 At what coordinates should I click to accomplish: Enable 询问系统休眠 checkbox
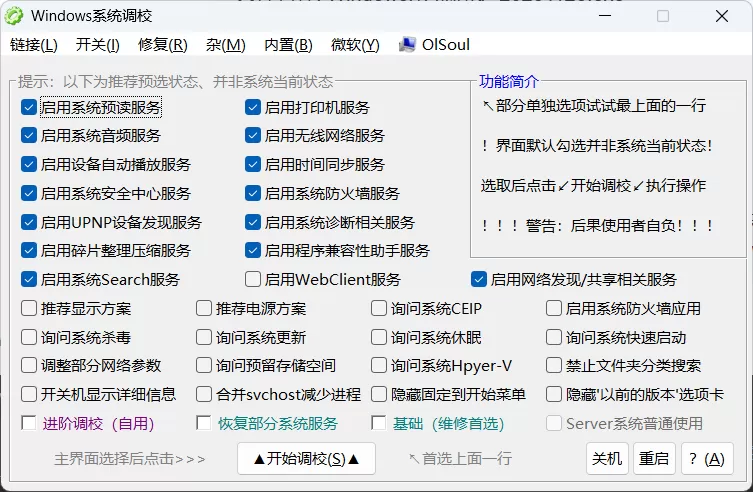pos(379,337)
